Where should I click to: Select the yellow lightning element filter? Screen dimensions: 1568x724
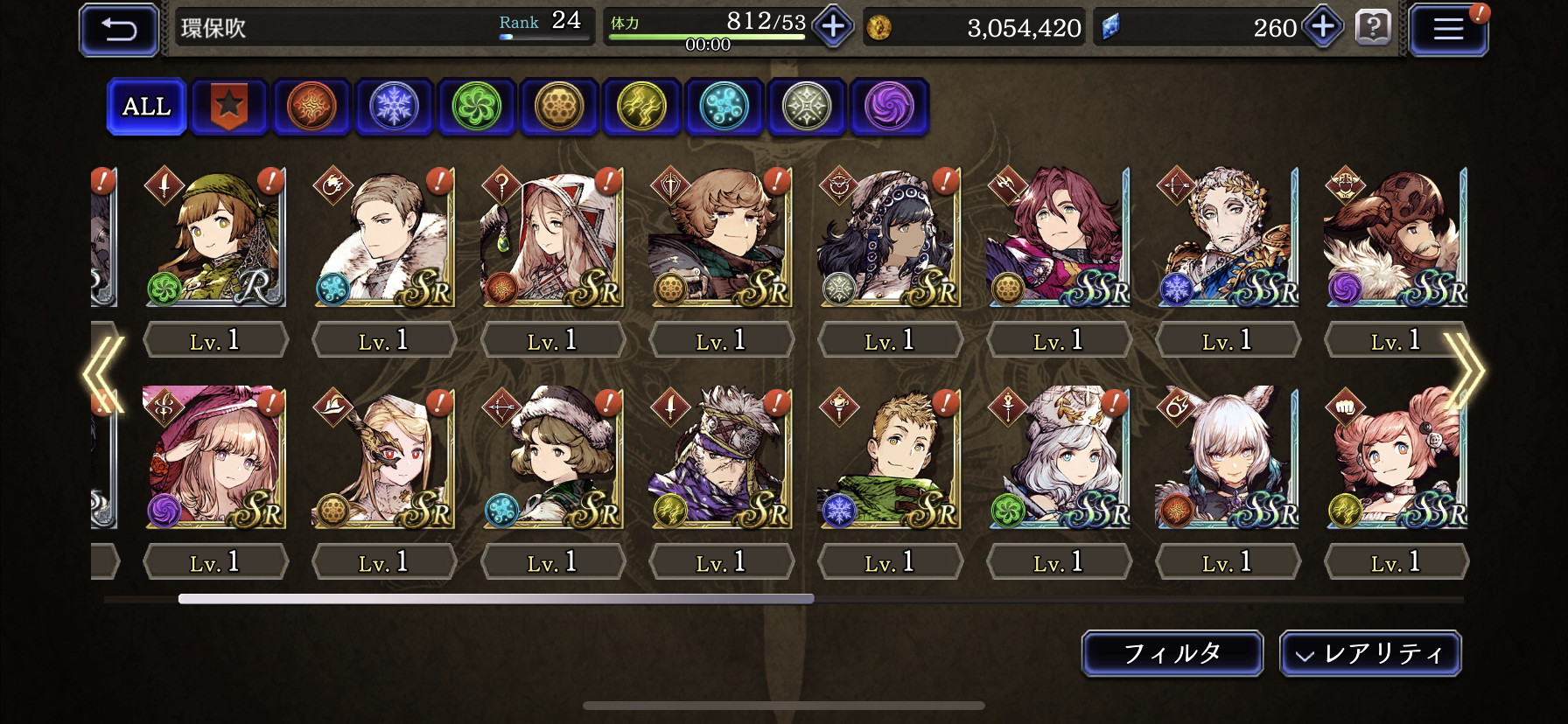click(641, 107)
